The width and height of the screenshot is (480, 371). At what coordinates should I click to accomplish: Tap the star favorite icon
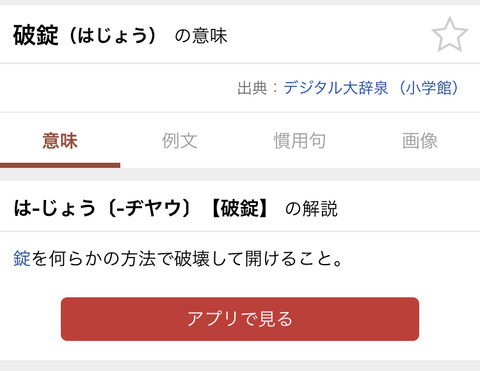pos(450,34)
